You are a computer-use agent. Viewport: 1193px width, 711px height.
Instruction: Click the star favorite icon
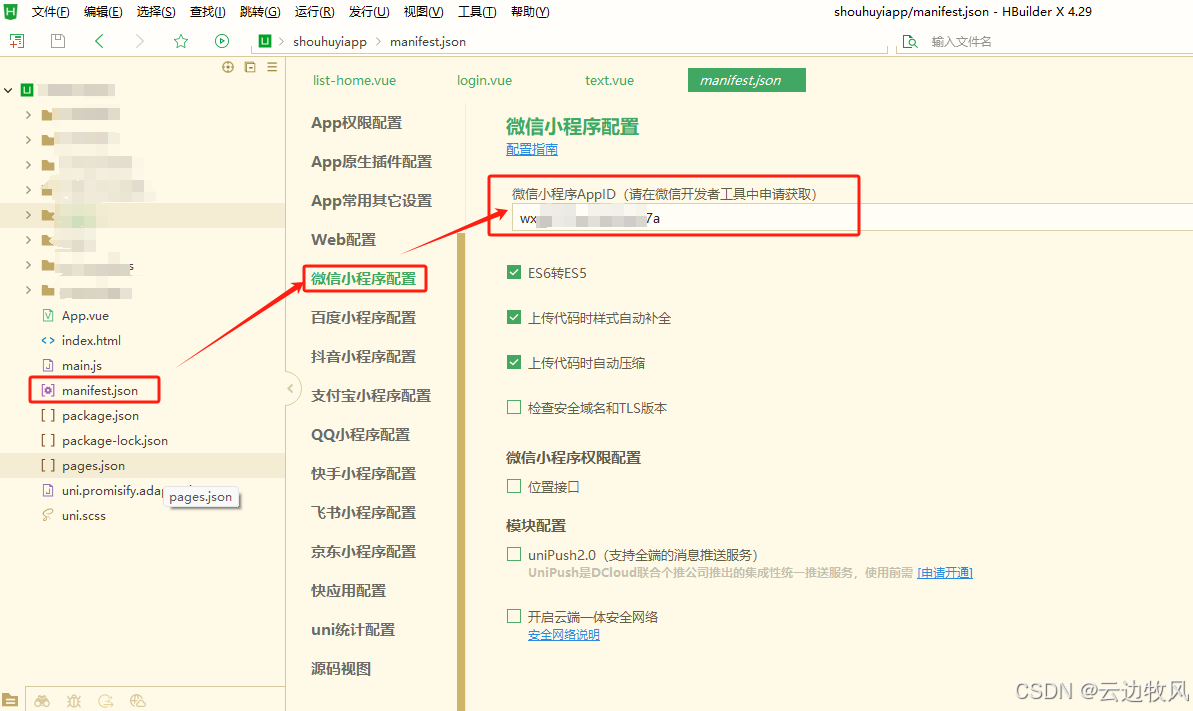[180, 41]
